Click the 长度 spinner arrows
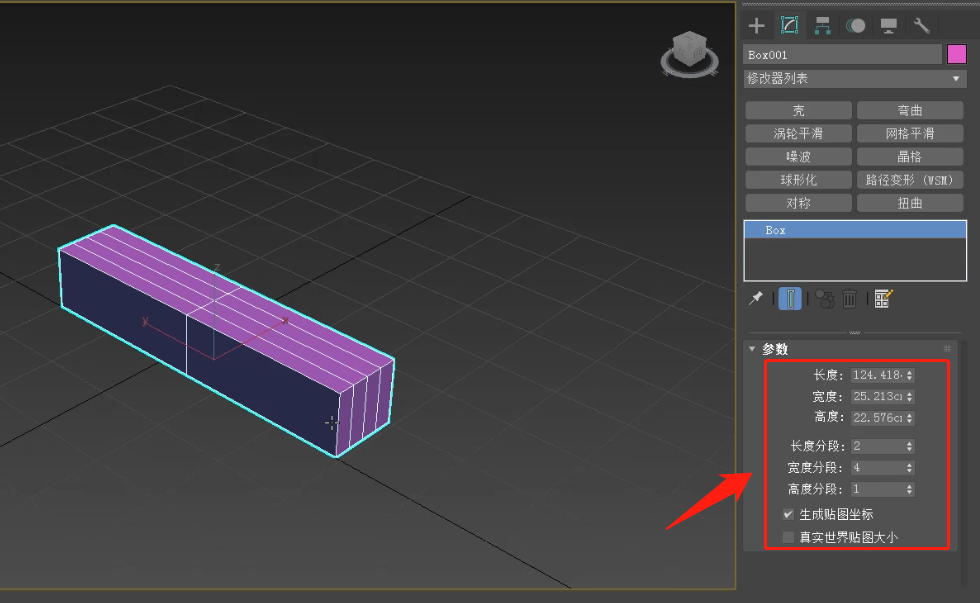 [x=909, y=375]
